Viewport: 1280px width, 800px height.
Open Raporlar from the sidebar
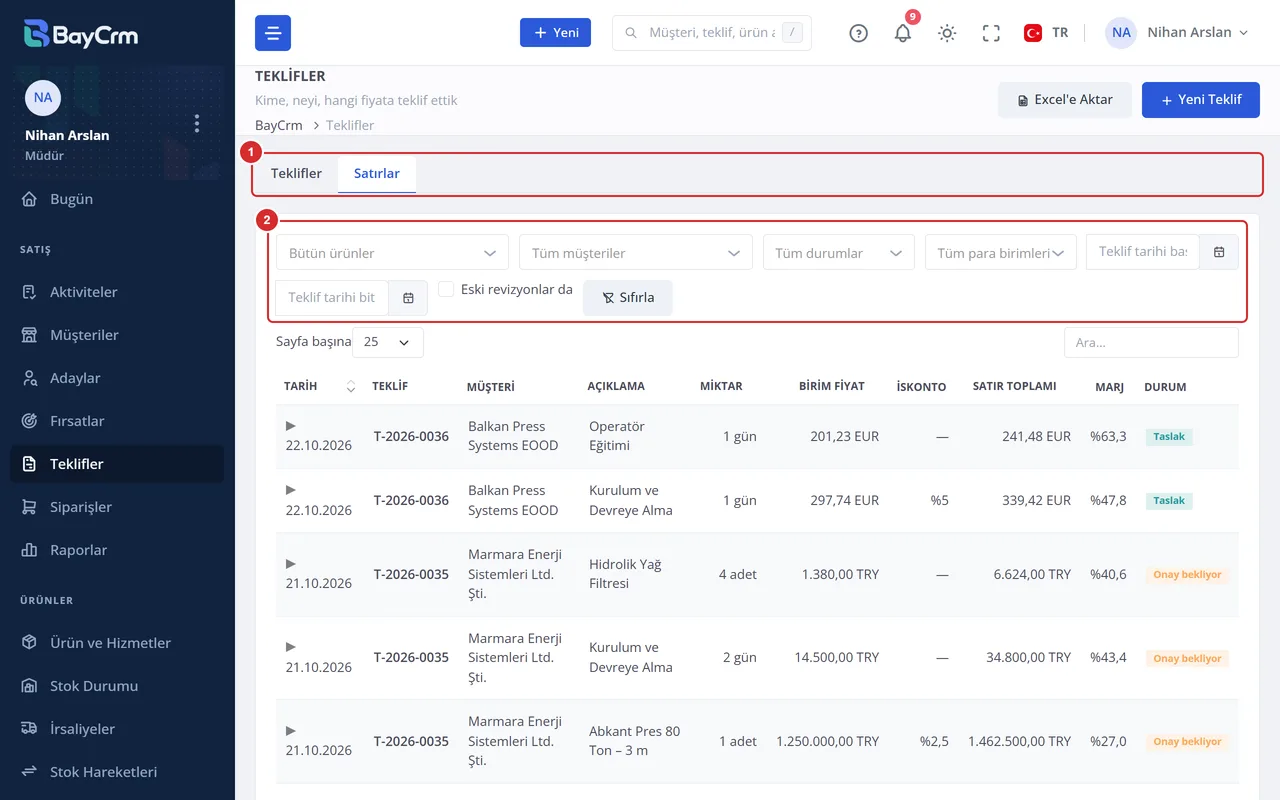pos(117,550)
